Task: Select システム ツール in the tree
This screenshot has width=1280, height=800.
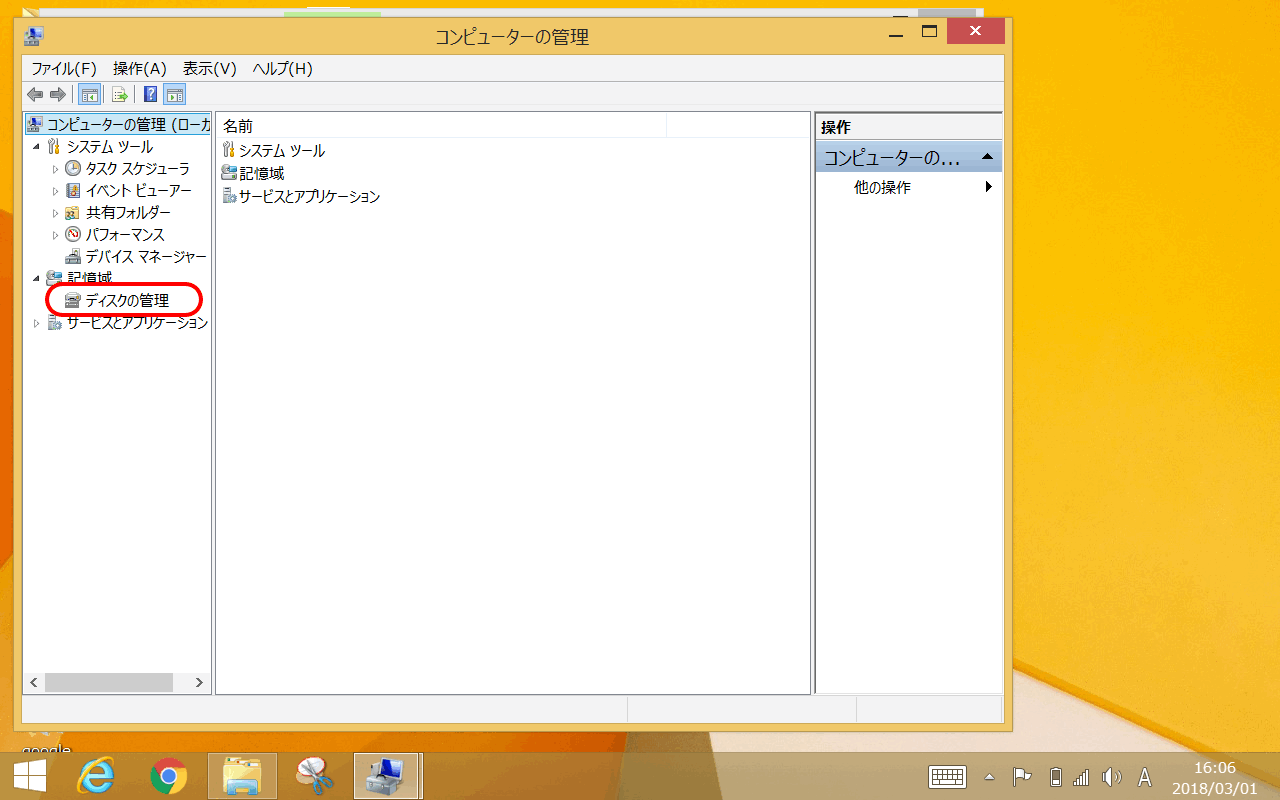Action: (109, 146)
